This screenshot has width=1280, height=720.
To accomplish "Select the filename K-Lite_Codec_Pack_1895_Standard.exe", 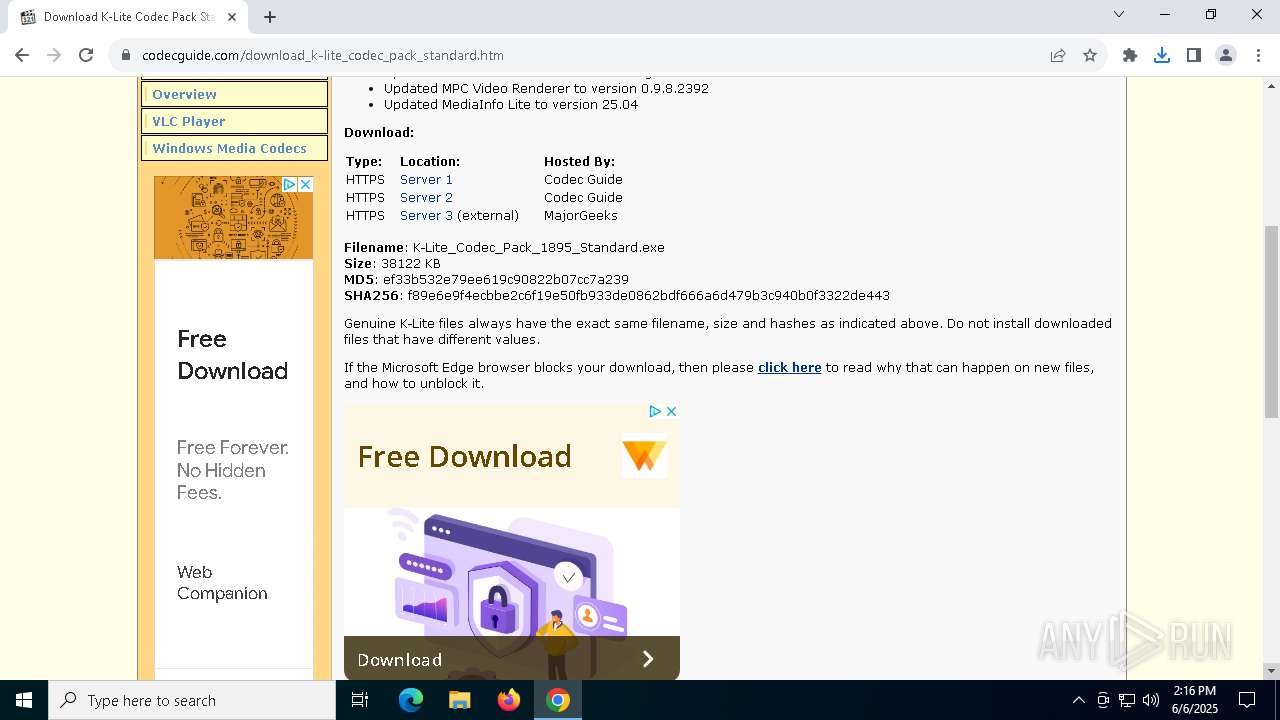I will tap(539, 247).
